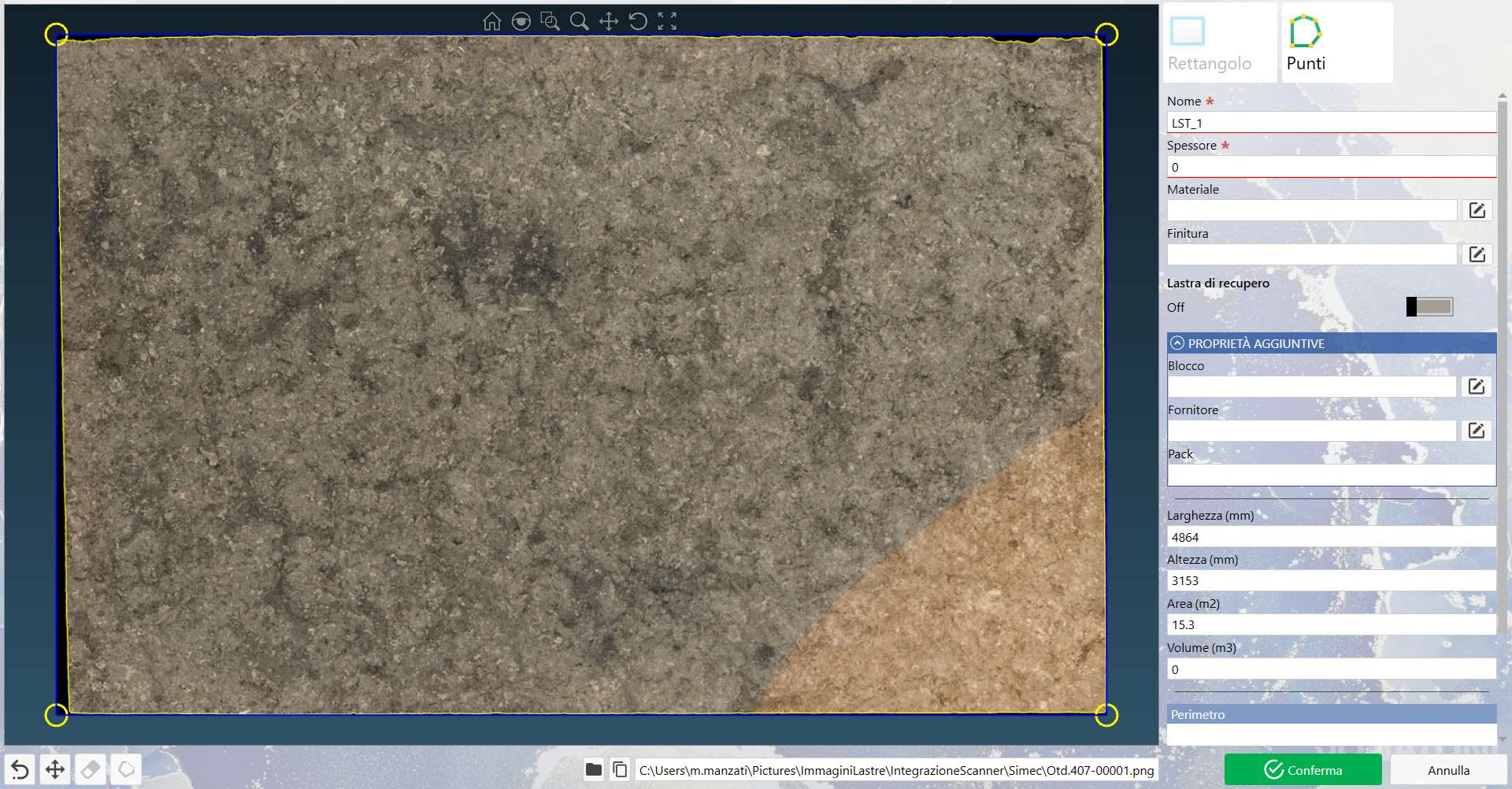Screen dimensions: 1512x789
Task: Click the rotate/reset view icon
Action: tap(638, 21)
